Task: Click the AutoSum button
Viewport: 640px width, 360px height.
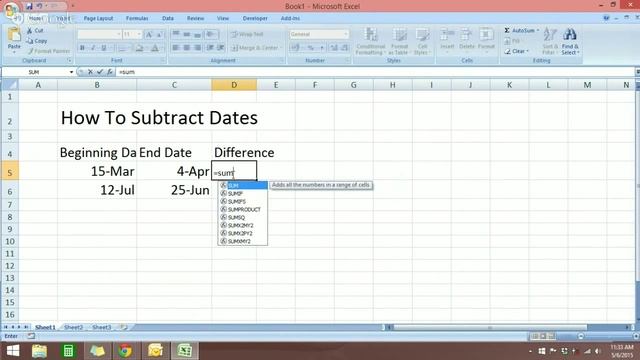Action: (519, 31)
